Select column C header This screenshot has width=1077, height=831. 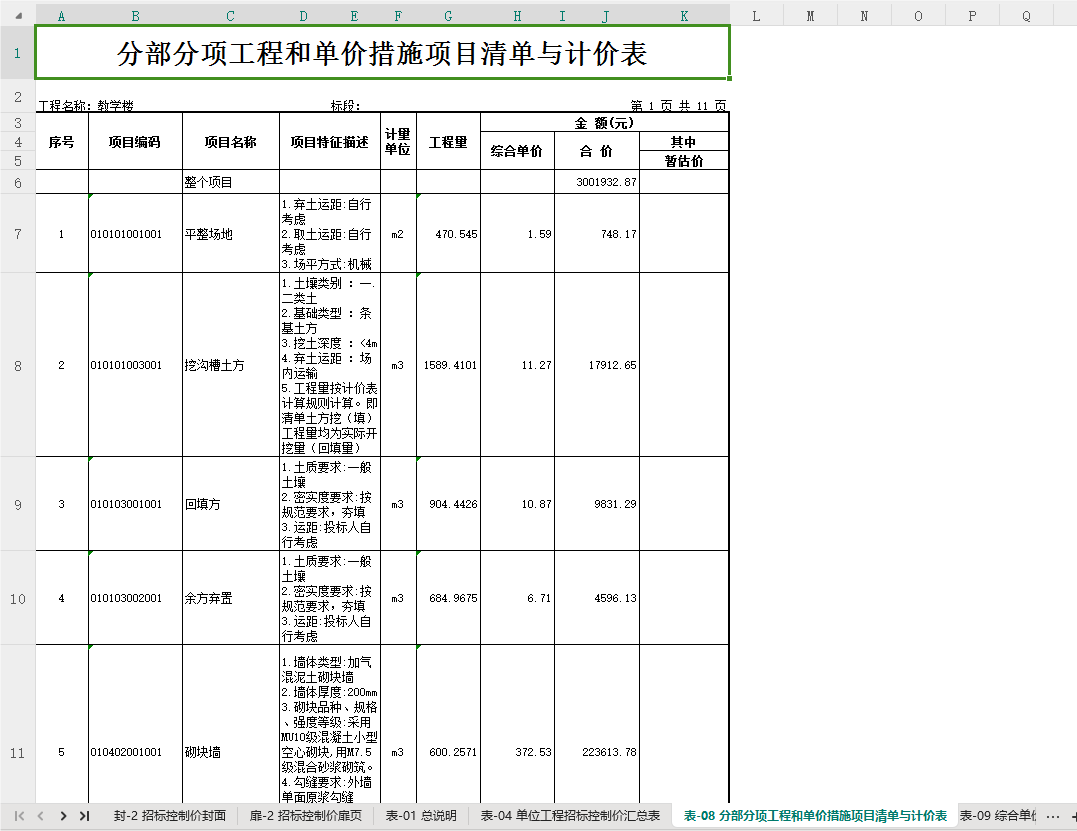pyautogui.click(x=230, y=16)
